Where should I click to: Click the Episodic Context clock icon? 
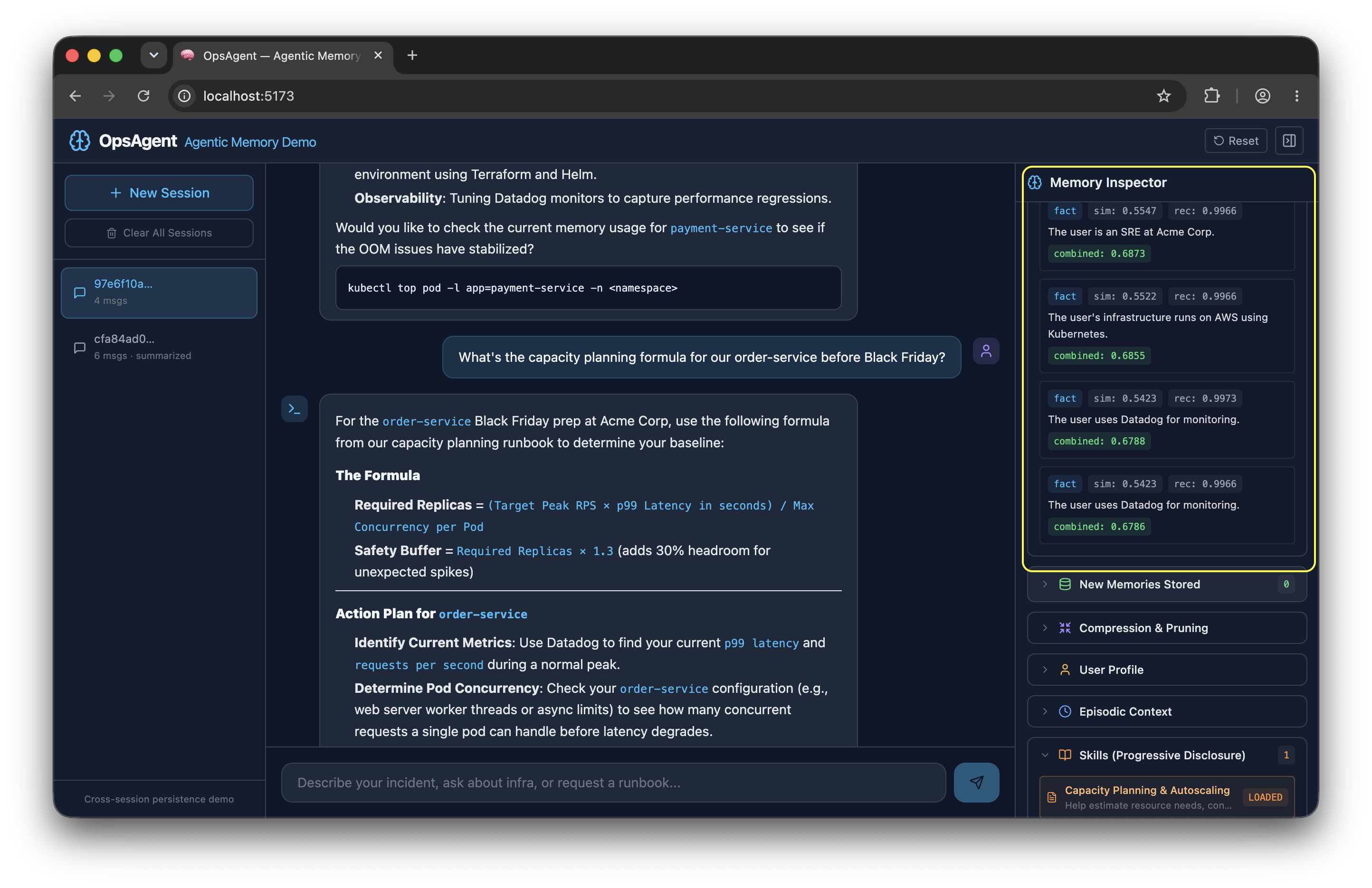point(1065,711)
